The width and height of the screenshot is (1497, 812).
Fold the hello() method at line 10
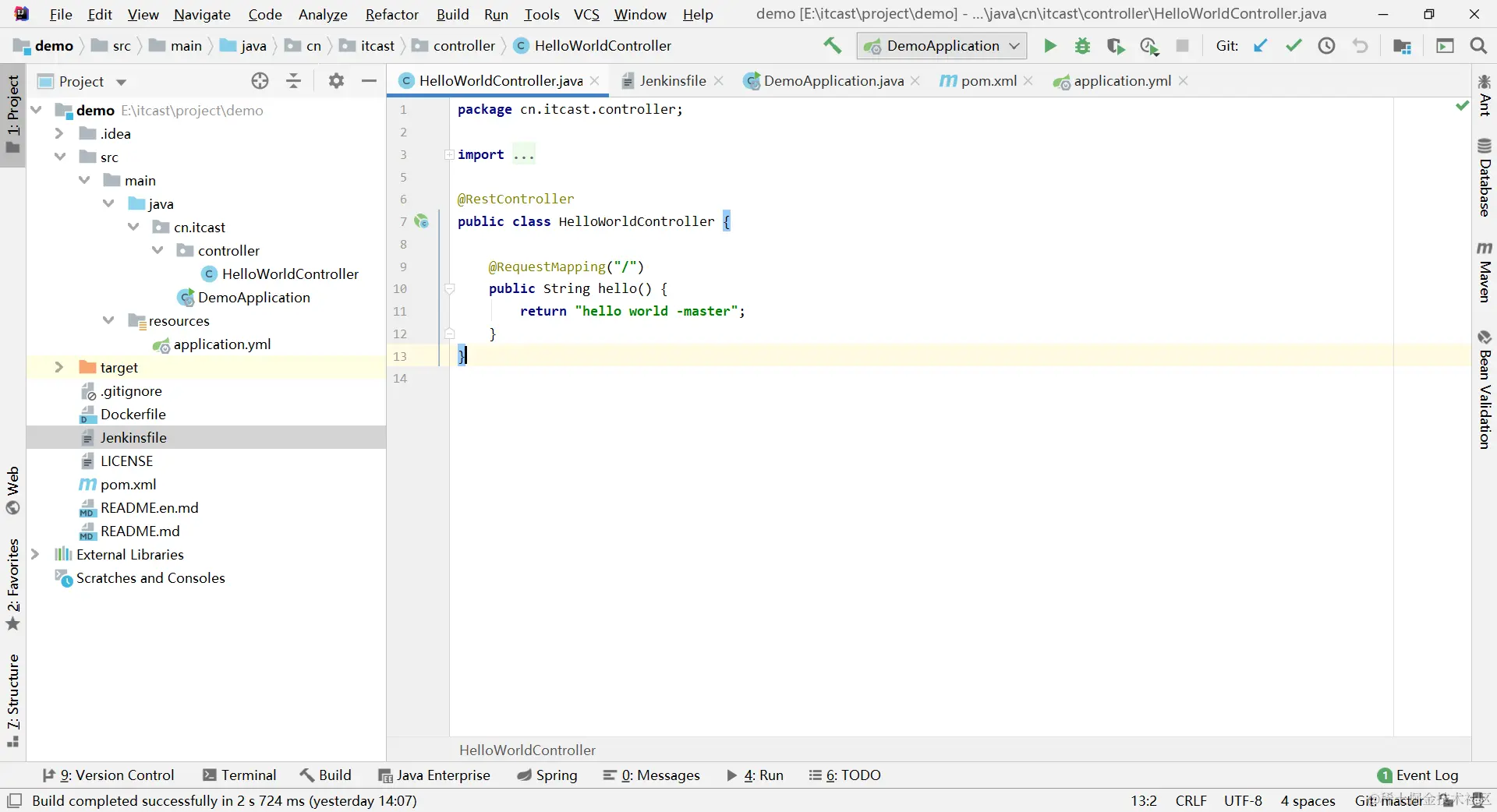[x=449, y=288]
